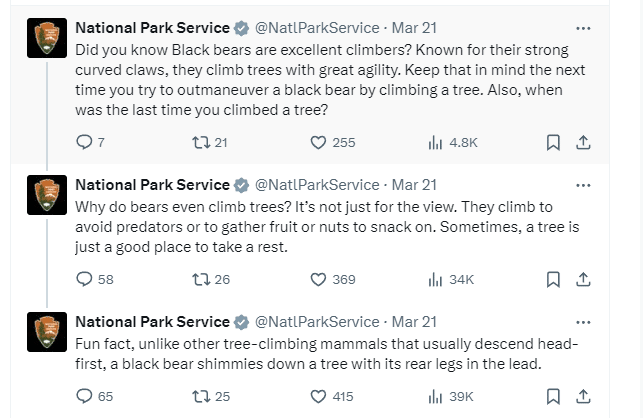Bookmark the first black bear tweet
The image size is (643, 418).
click(x=551, y=143)
